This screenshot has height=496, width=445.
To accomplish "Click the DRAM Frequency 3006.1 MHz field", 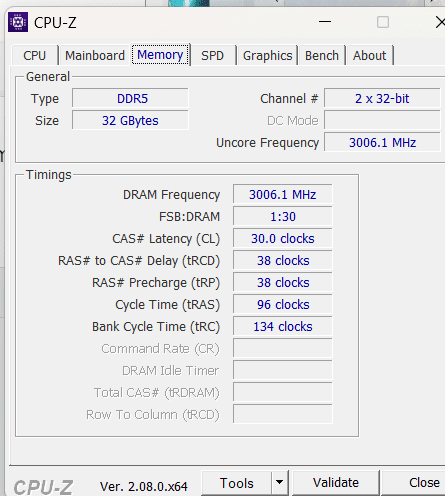I will point(283,195).
